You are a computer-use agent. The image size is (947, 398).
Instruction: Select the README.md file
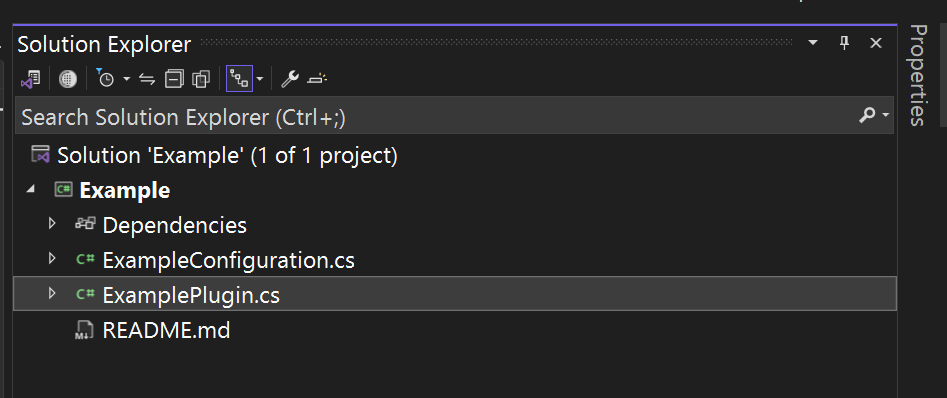pos(166,330)
